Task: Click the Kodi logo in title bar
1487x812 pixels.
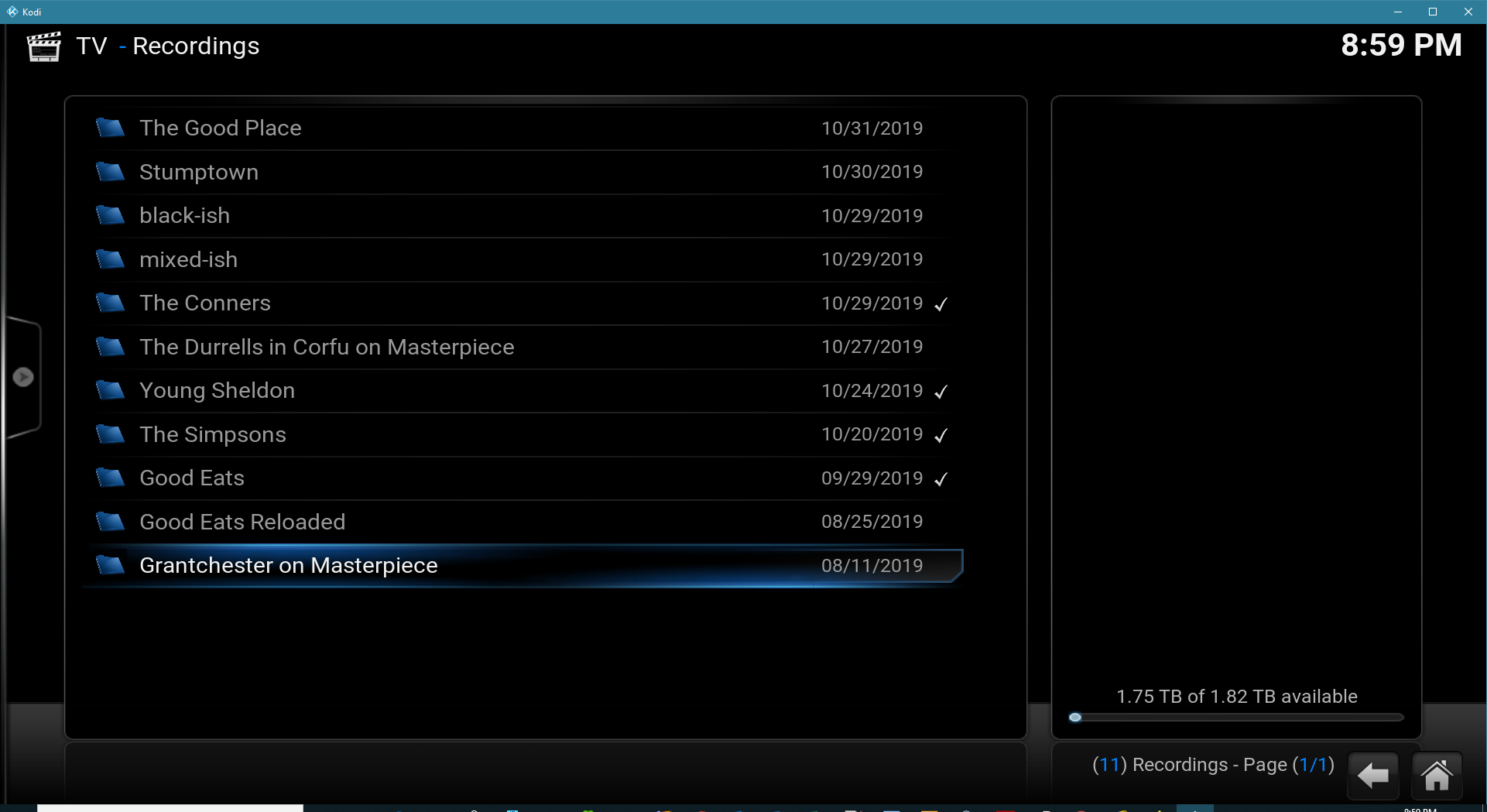Action: point(12,12)
